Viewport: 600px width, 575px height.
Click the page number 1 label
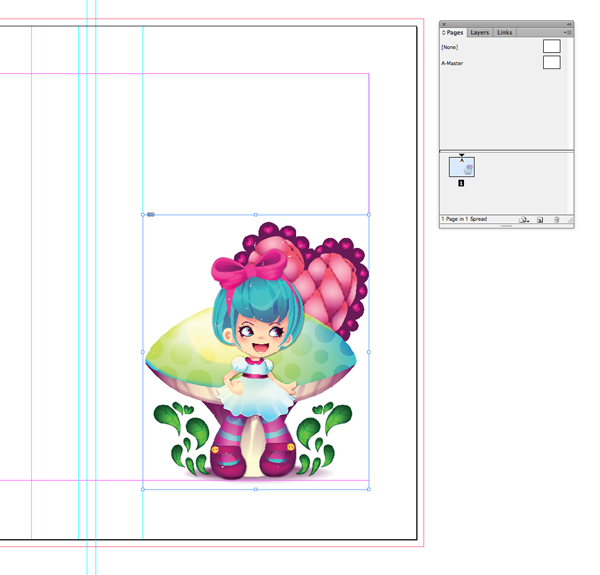[461, 183]
